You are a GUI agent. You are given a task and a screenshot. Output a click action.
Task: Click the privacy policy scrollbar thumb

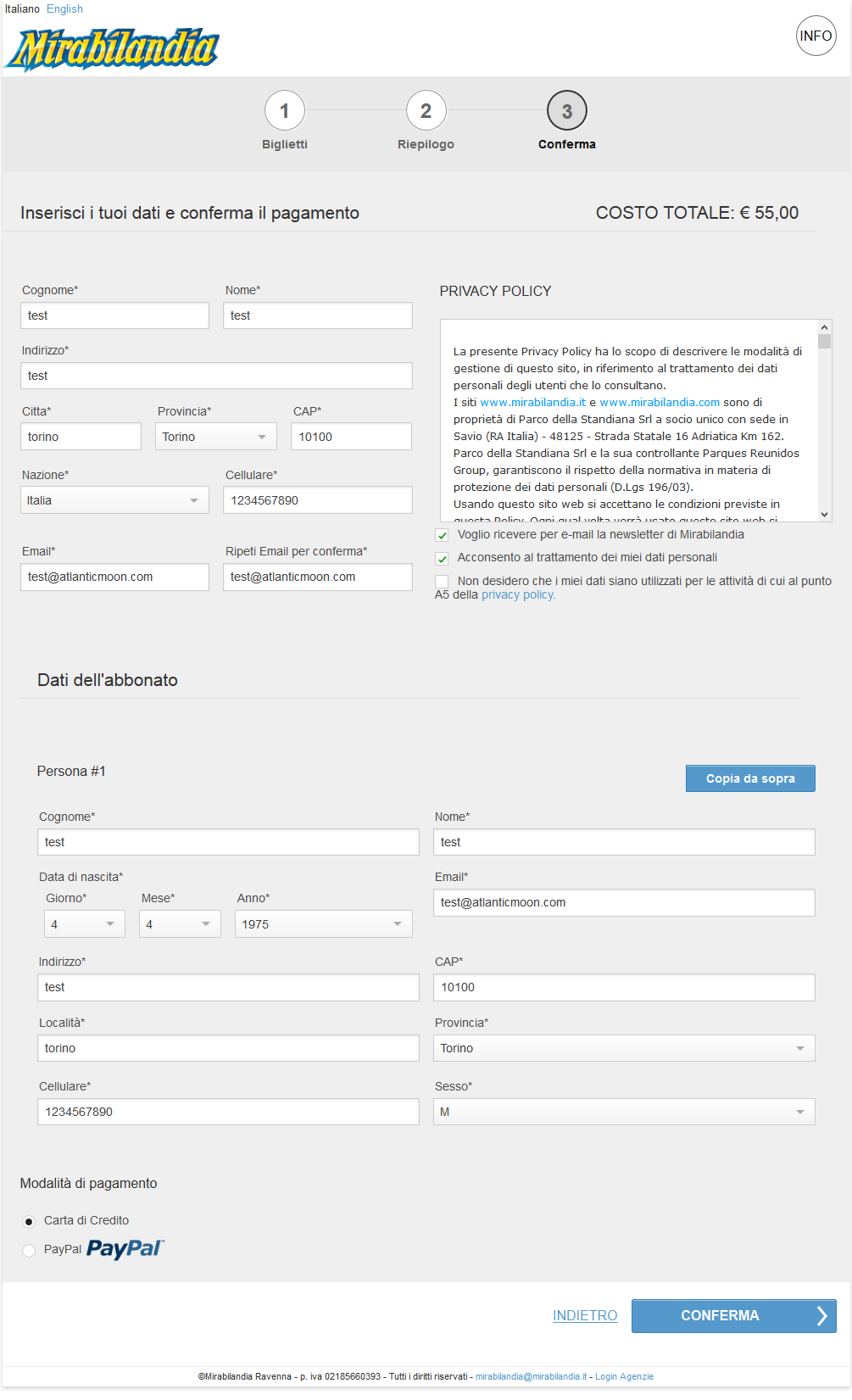tap(824, 341)
